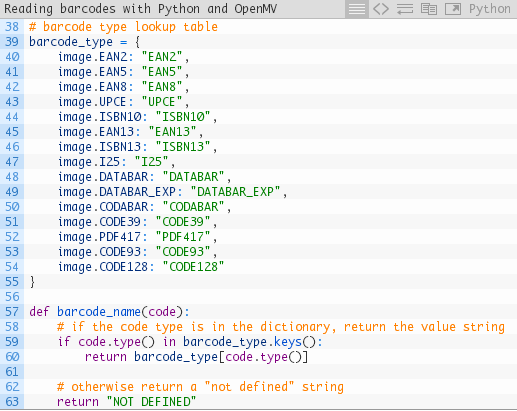Click the copy code icon
Screen dimensions: 517x411
pos(429,9)
